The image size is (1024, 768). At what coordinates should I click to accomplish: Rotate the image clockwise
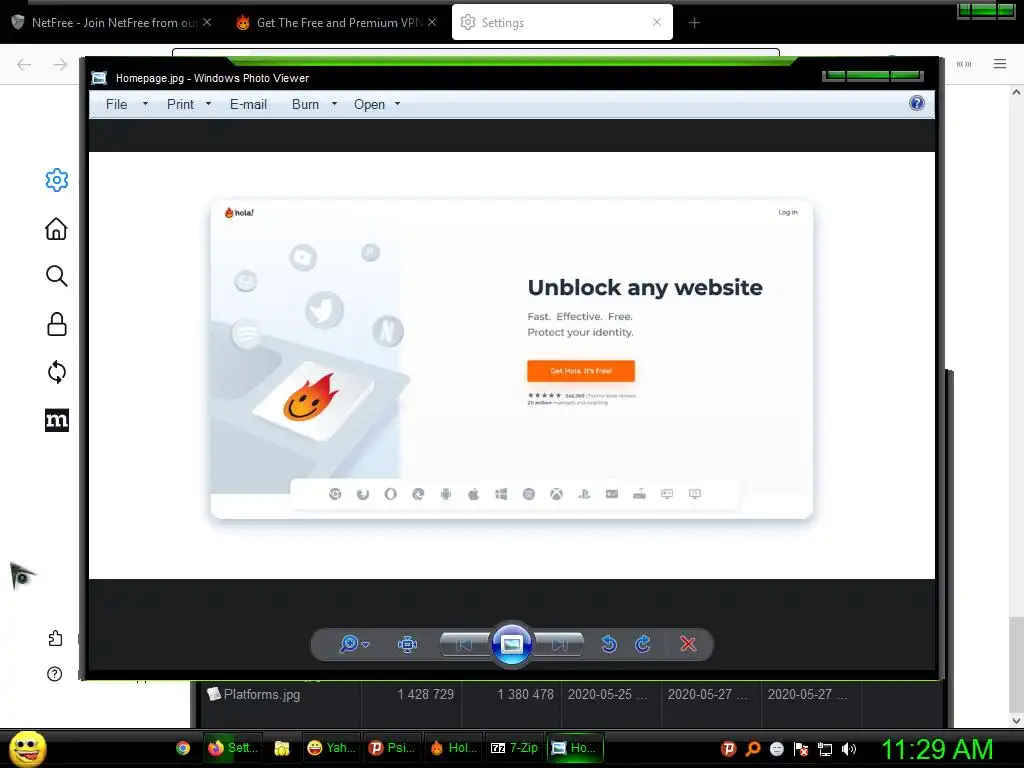[x=643, y=644]
